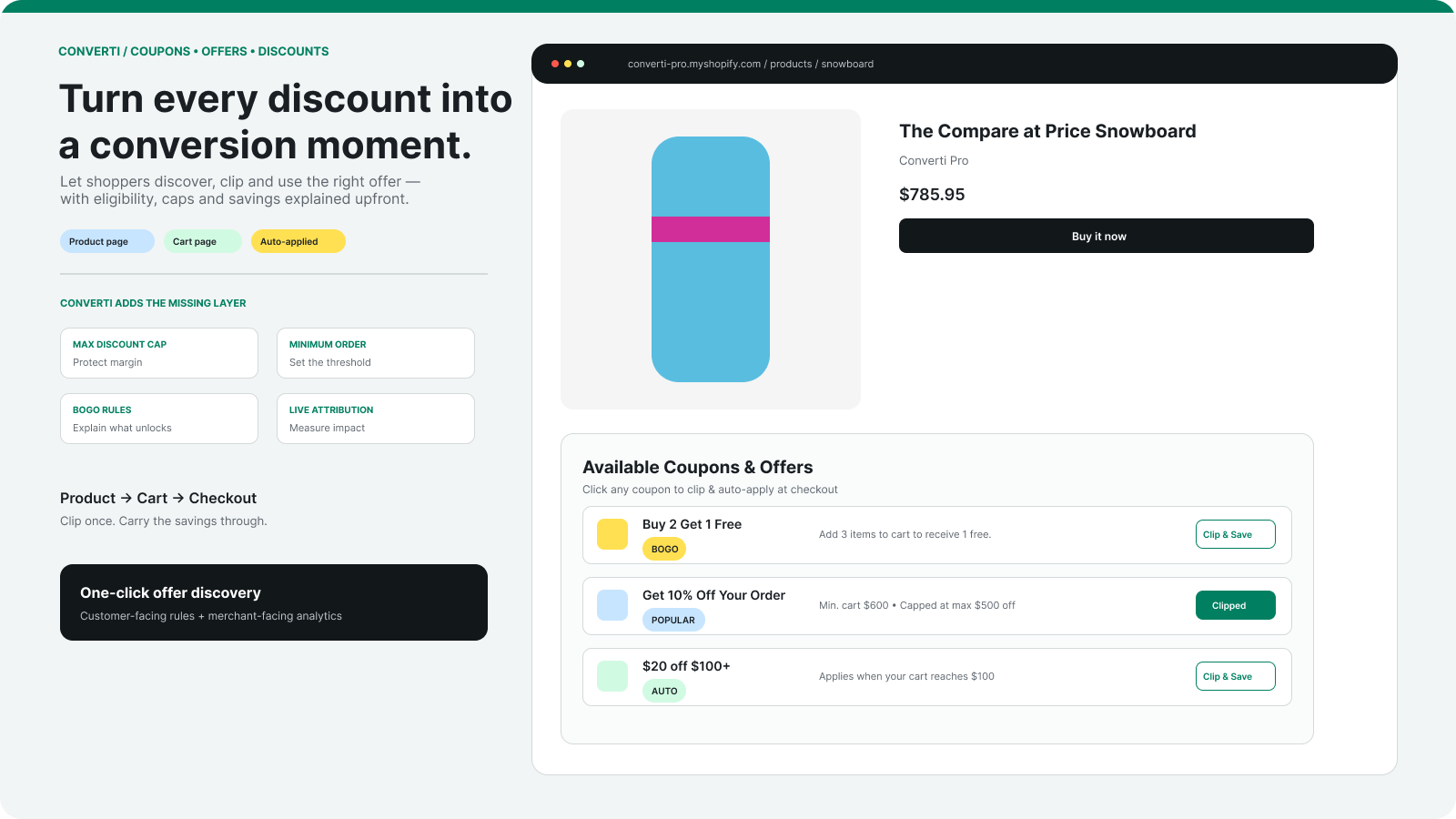This screenshot has height=819, width=1456.
Task: Select the Auto-applied pill
Action: pos(298,241)
